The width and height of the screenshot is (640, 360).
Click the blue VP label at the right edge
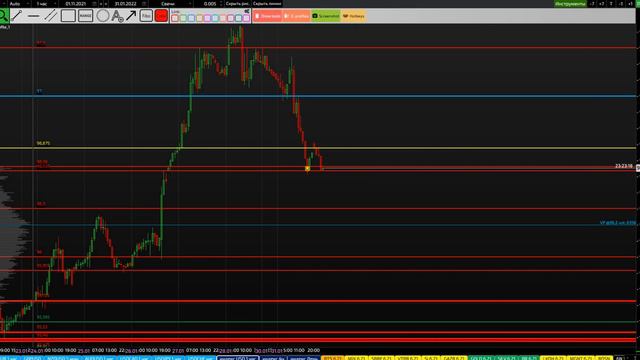(618, 223)
